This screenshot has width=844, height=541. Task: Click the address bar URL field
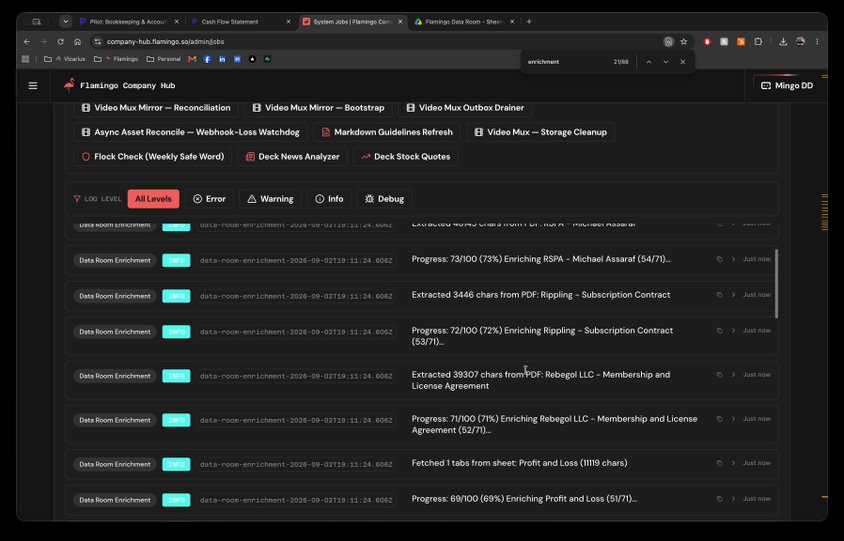tap(377, 41)
